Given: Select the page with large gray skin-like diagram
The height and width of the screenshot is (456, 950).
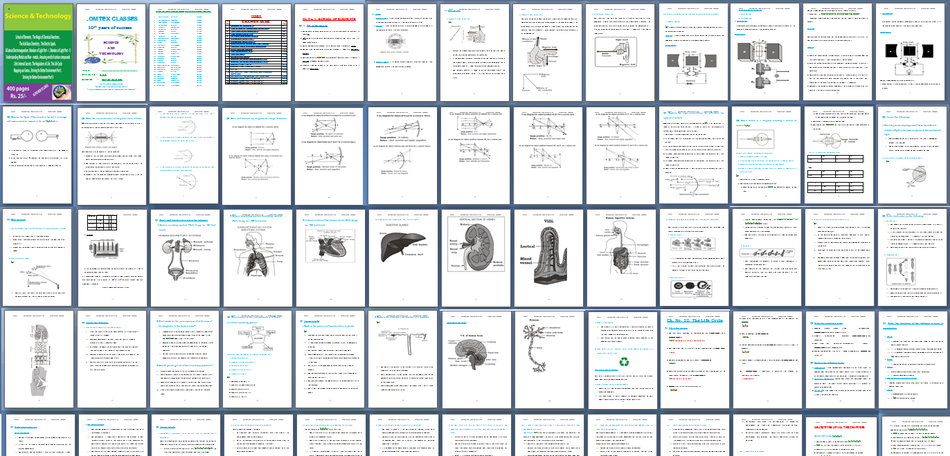Looking at the screenshot, I should pos(38,360).
